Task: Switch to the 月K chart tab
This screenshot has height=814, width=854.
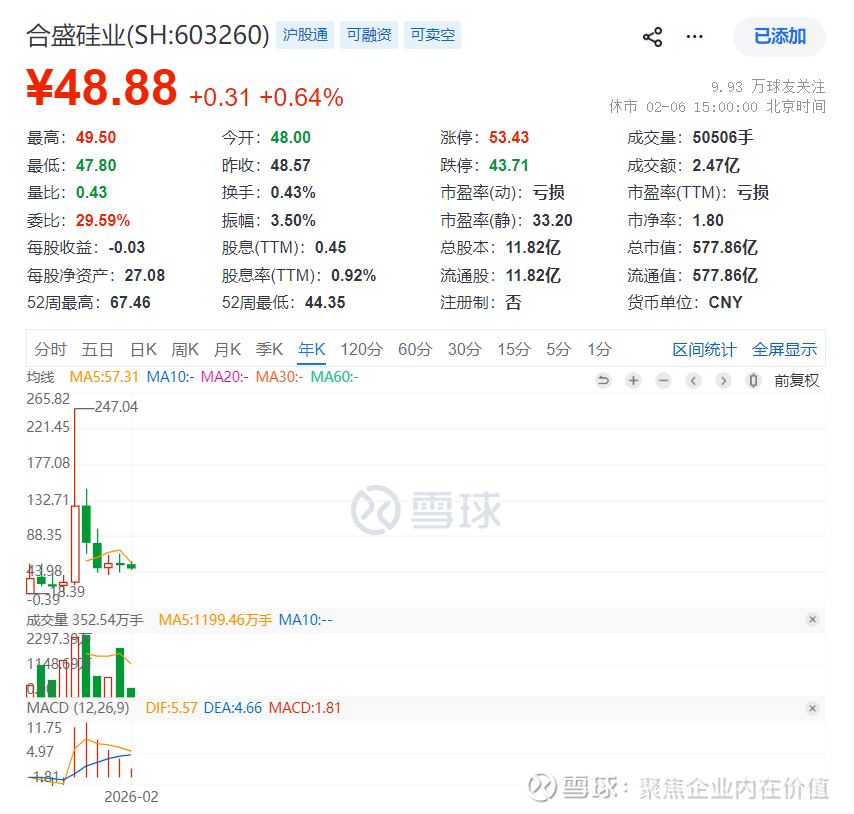Action: (x=227, y=349)
